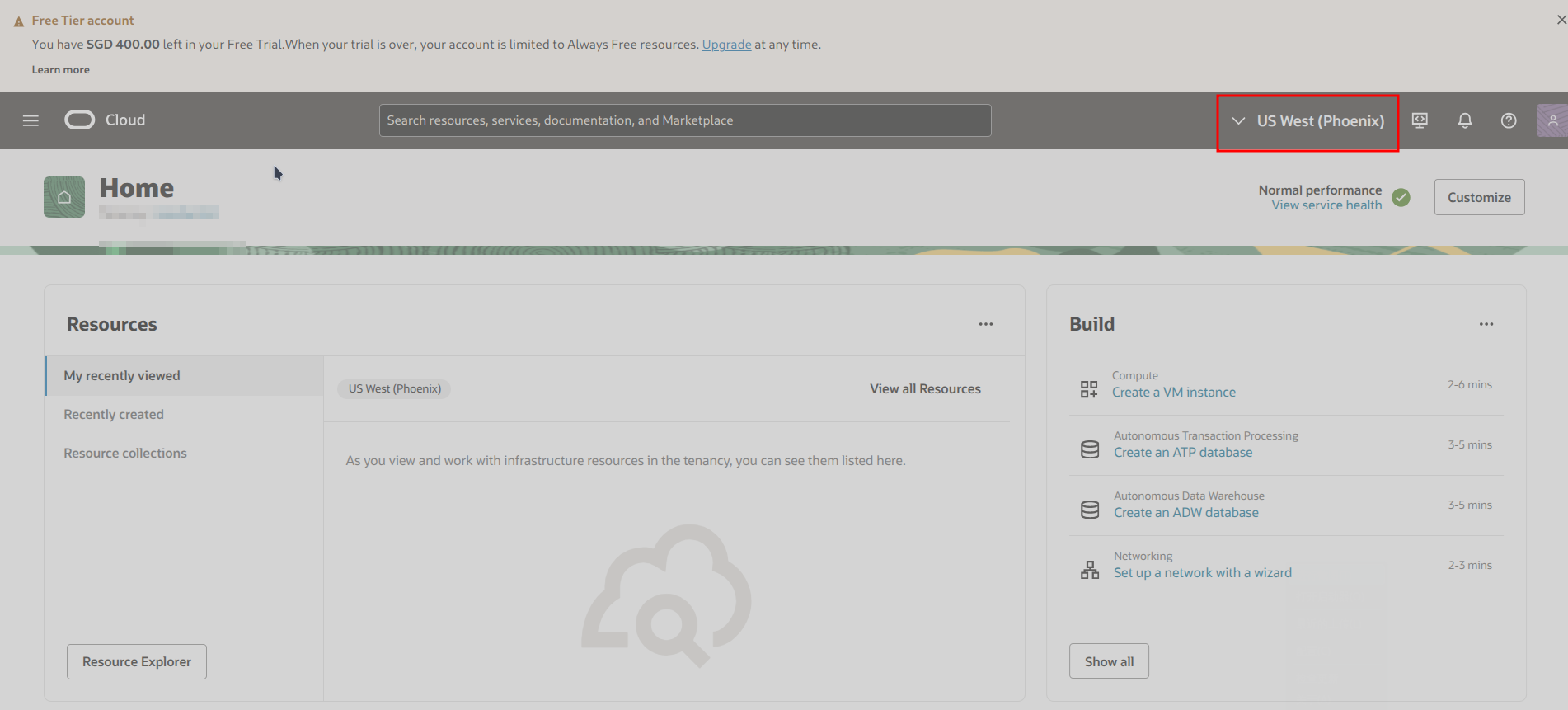Click the Build panel heading
The image size is (1568, 710).
tap(1091, 325)
